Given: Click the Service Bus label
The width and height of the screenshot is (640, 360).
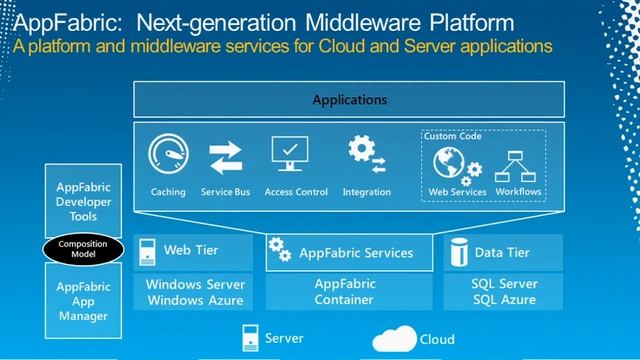Looking at the screenshot, I should pos(225,192).
